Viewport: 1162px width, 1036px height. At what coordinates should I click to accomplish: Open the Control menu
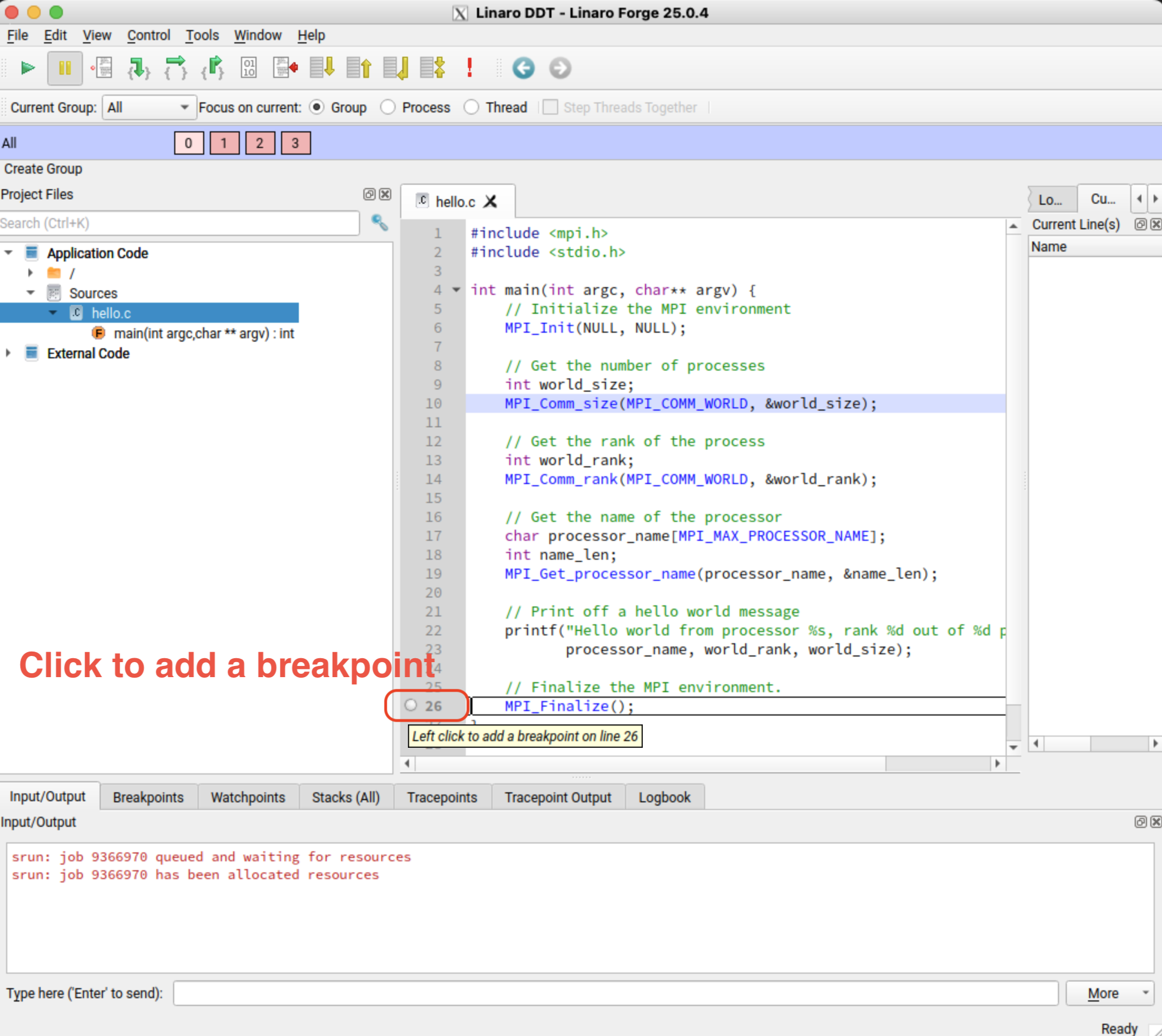pyautogui.click(x=148, y=35)
